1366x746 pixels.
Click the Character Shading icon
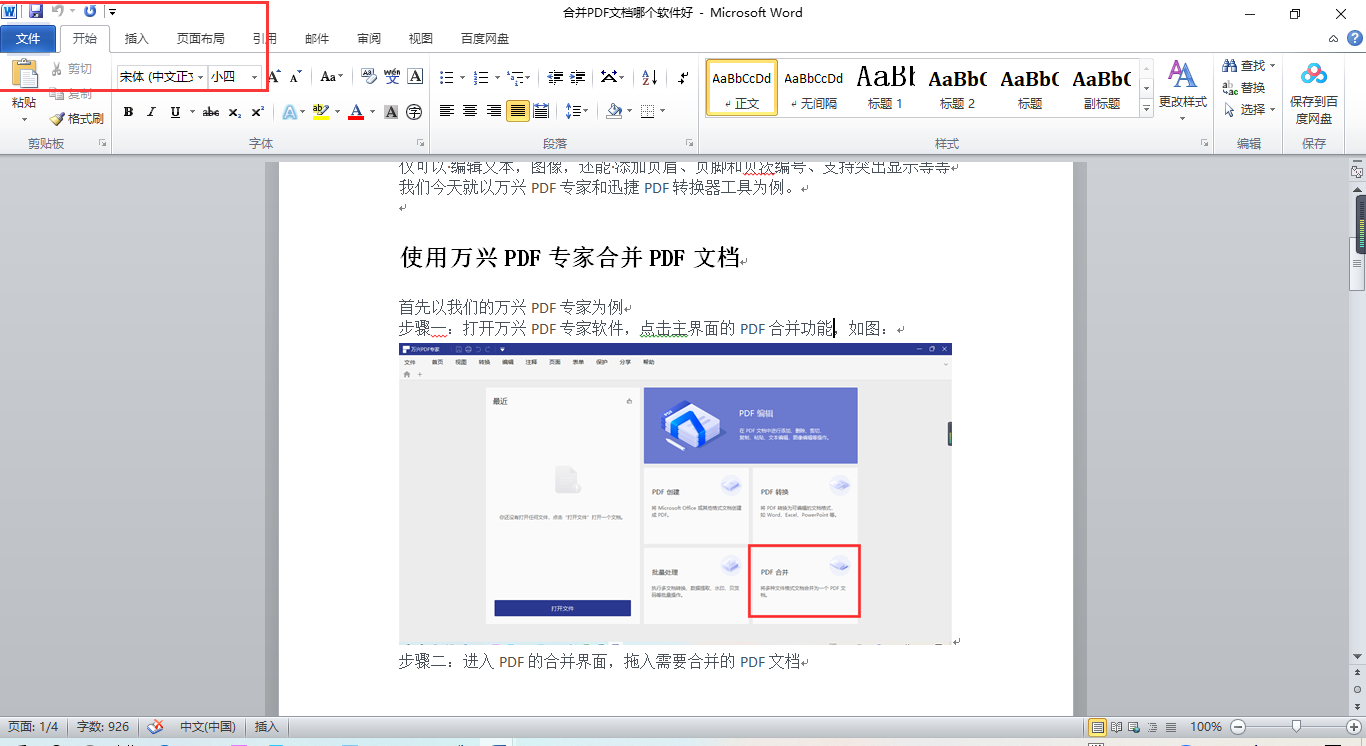(x=391, y=112)
